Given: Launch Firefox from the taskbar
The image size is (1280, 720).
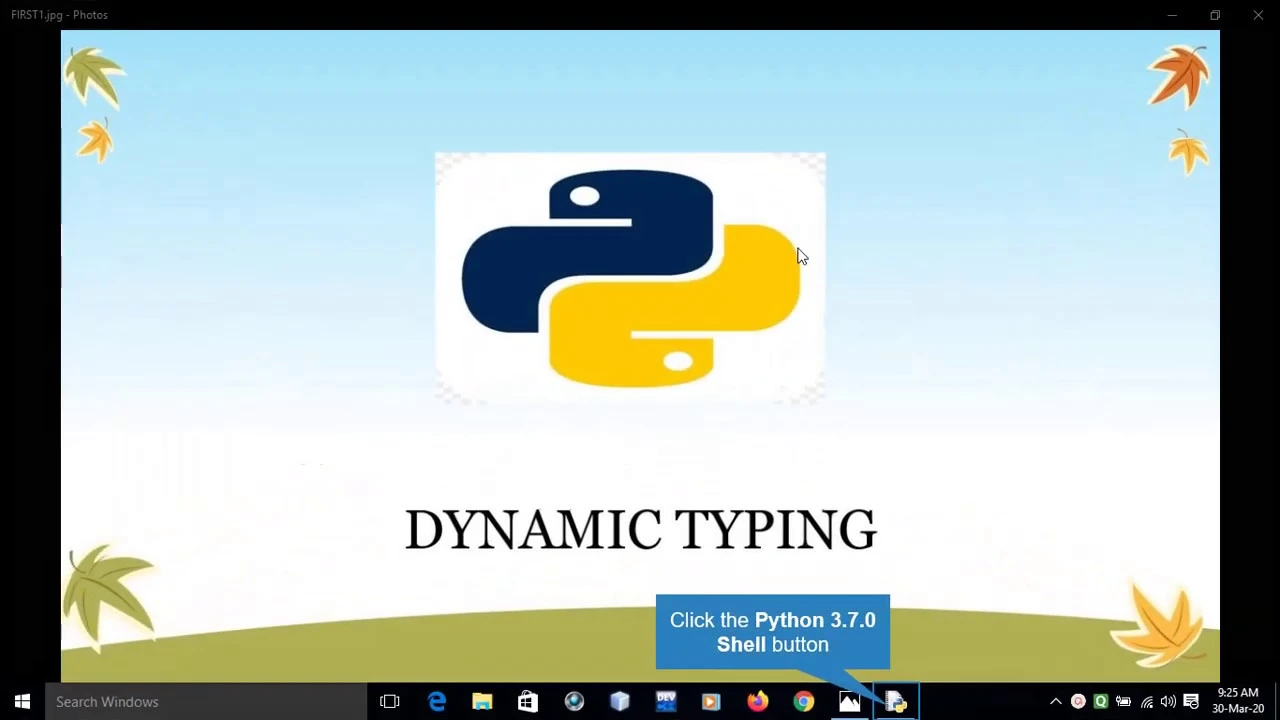Looking at the screenshot, I should tap(758, 702).
